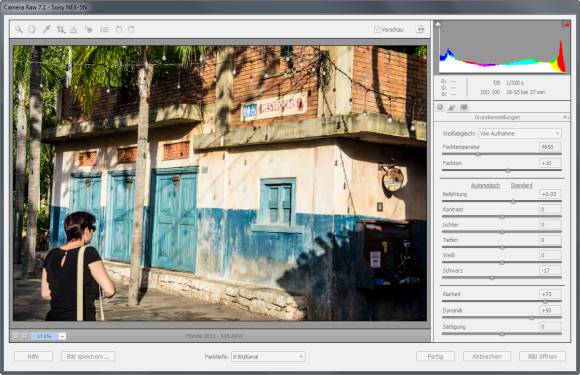580x375 pixels.
Task: Select the Zoom magnifier tool
Action: [x=18, y=29]
